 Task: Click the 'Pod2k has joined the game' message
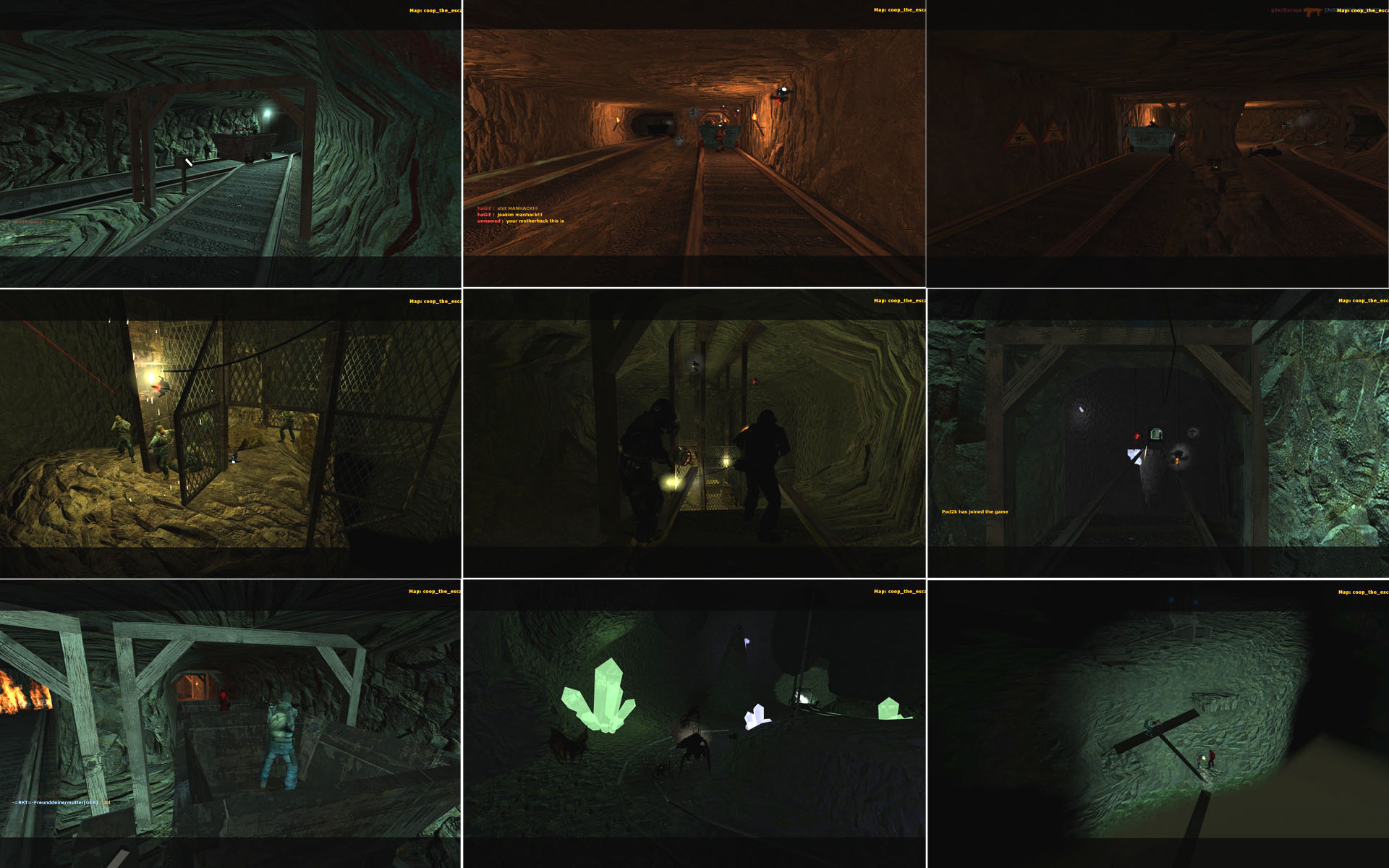click(x=974, y=511)
